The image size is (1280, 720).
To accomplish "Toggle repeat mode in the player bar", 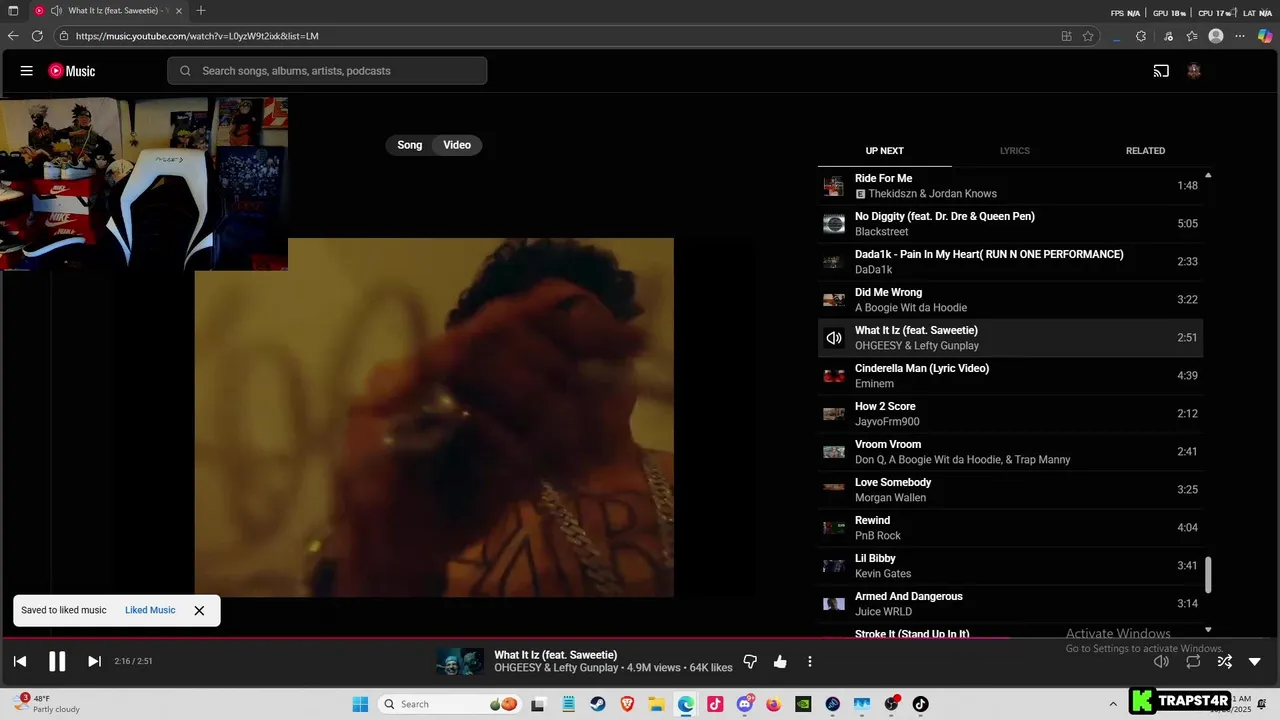I will [x=1193, y=661].
